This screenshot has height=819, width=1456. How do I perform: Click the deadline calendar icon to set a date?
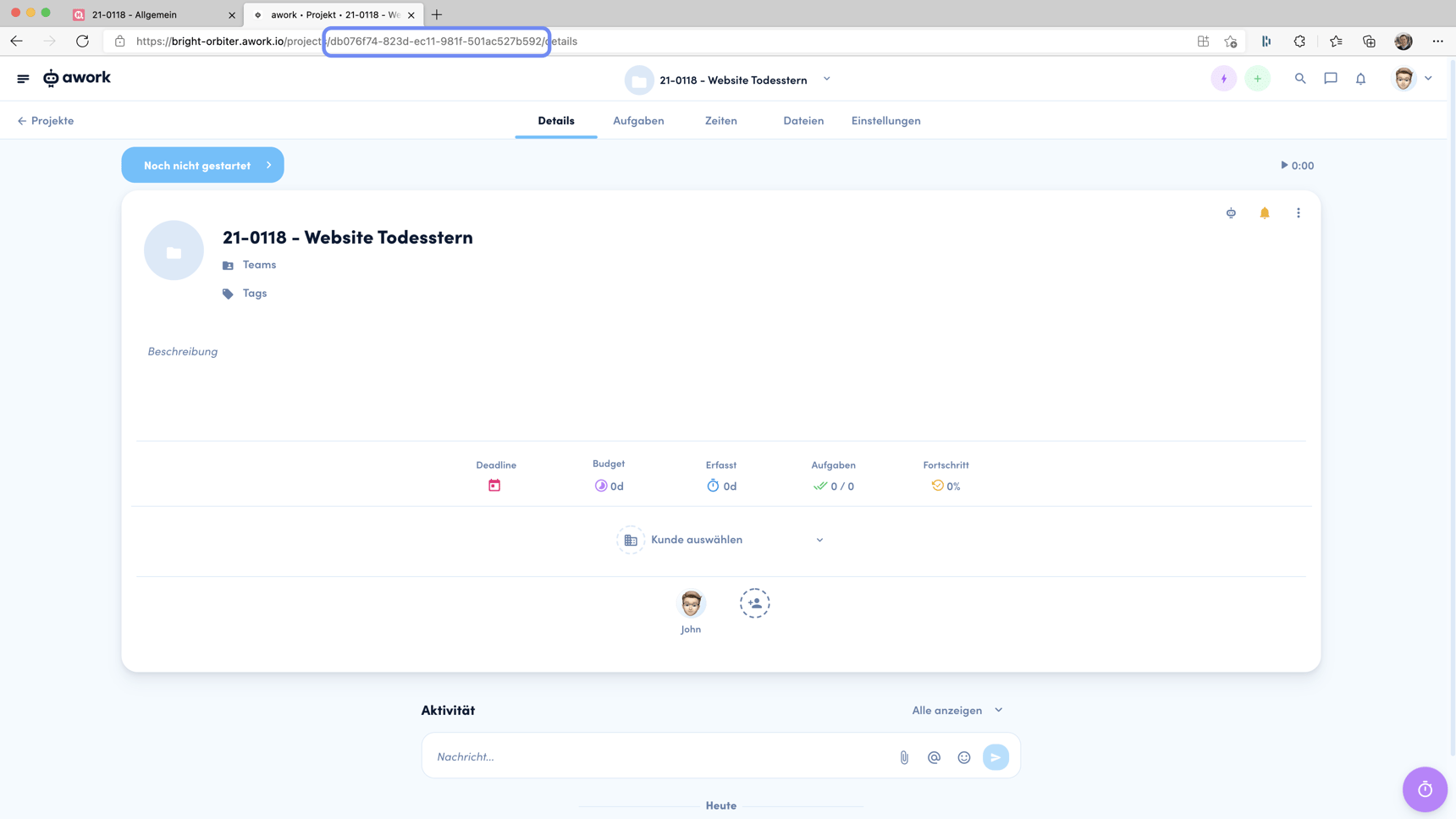pyautogui.click(x=495, y=485)
